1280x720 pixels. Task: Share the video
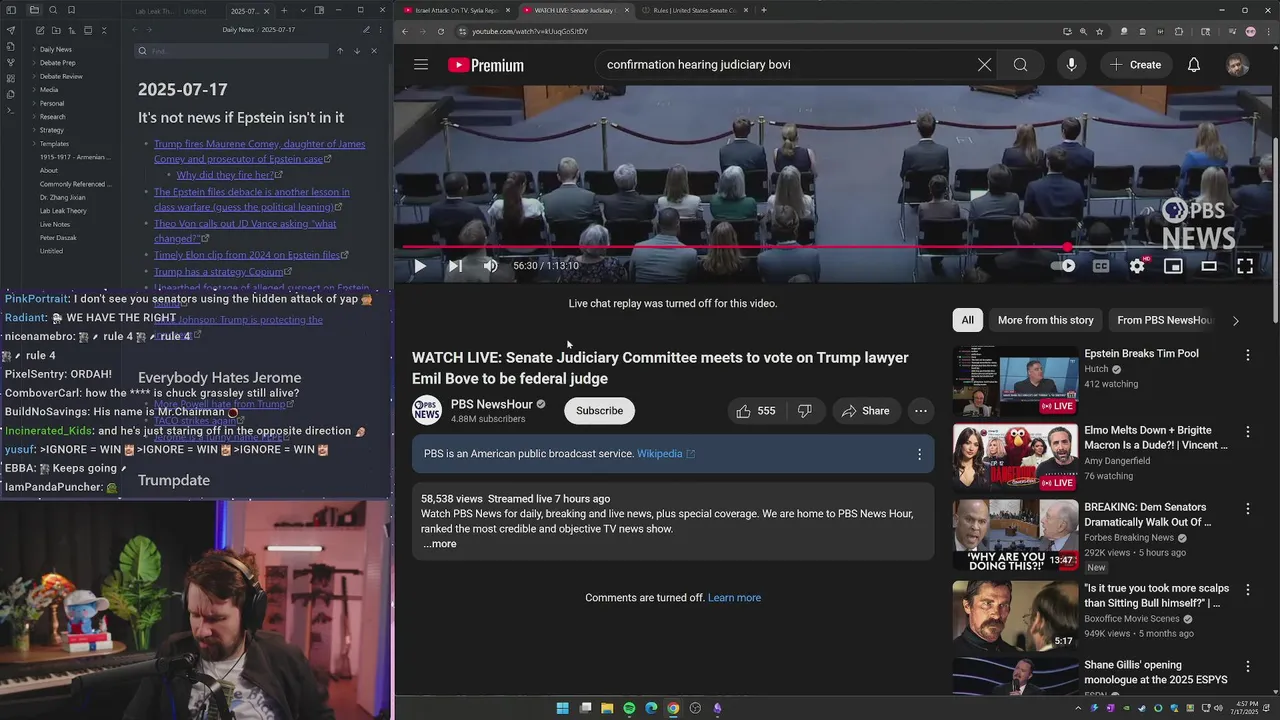tap(866, 411)
